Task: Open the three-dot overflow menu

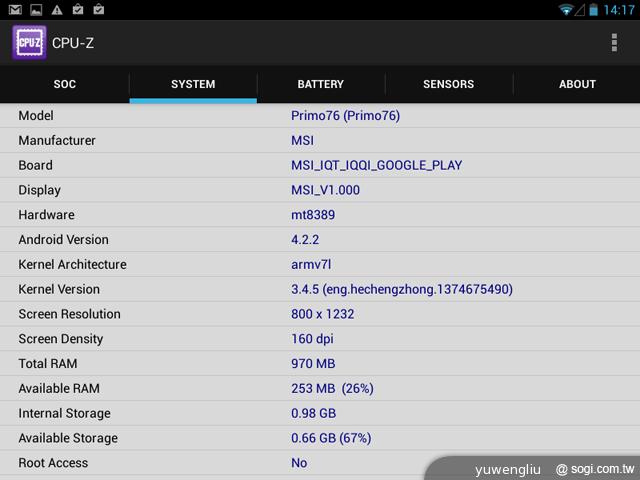Action: 613,43
